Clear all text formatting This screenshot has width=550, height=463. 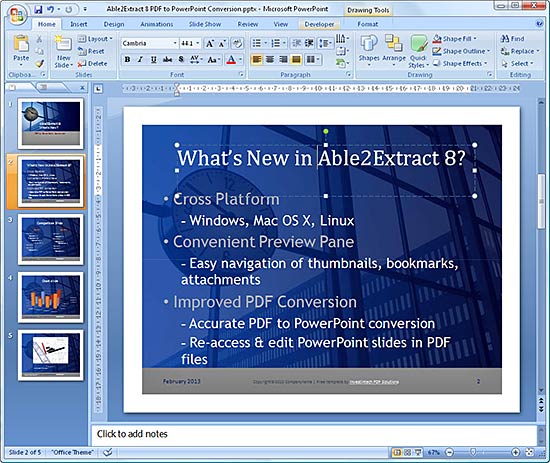(x=237, y=43)
